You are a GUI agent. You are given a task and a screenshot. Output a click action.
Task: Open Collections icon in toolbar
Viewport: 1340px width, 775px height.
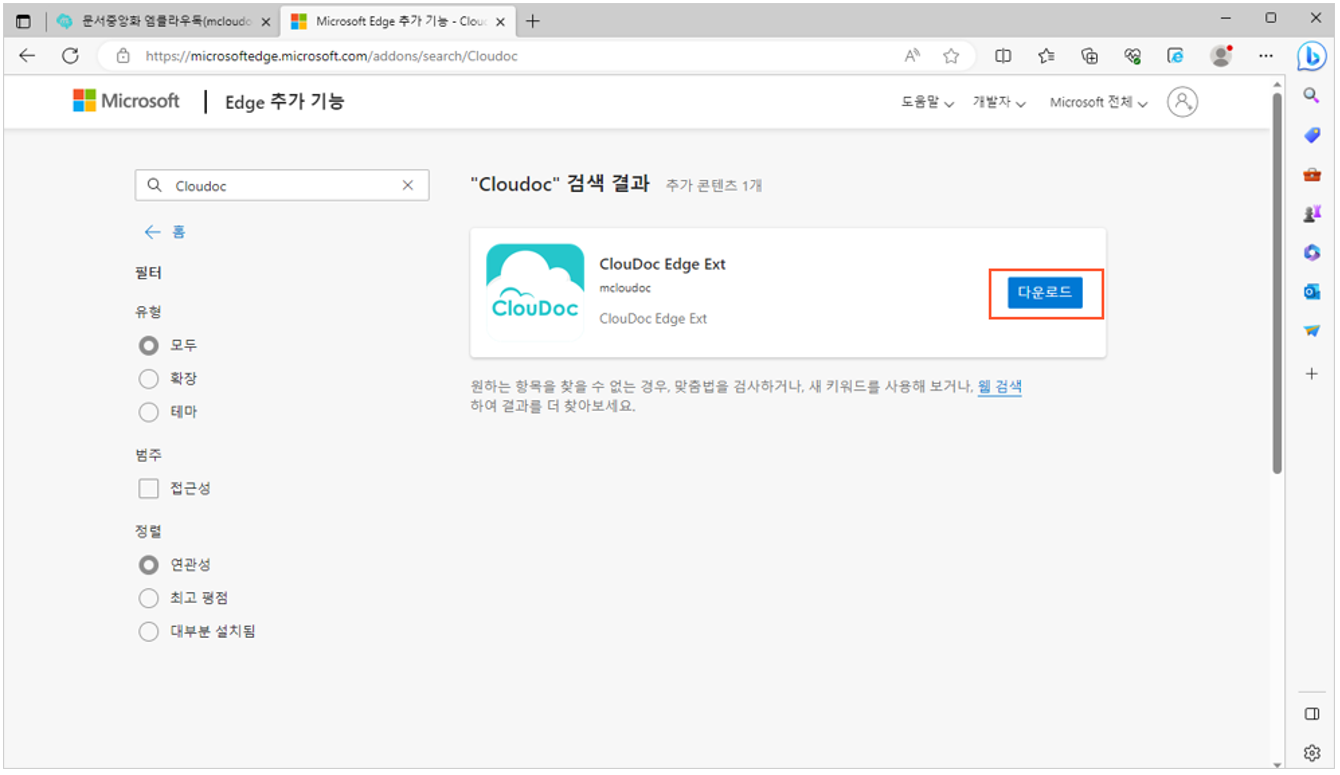1090,56
